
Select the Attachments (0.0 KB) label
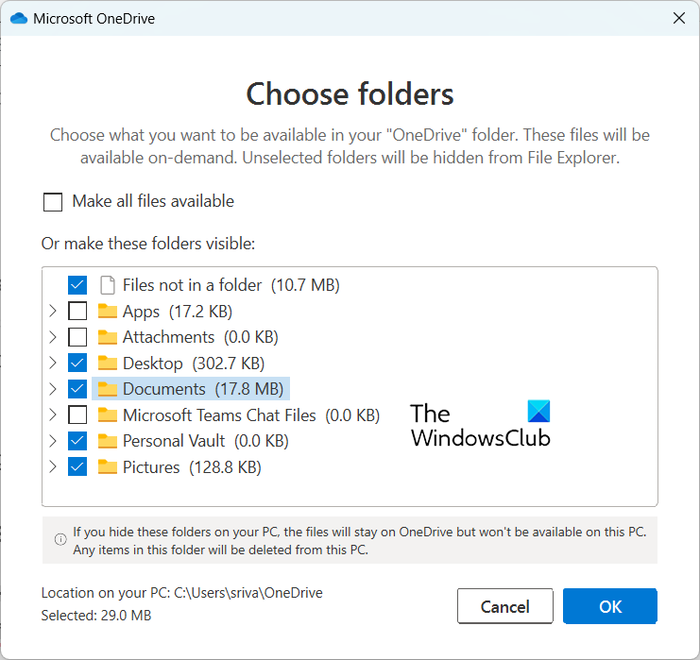(x=200, y=337)
